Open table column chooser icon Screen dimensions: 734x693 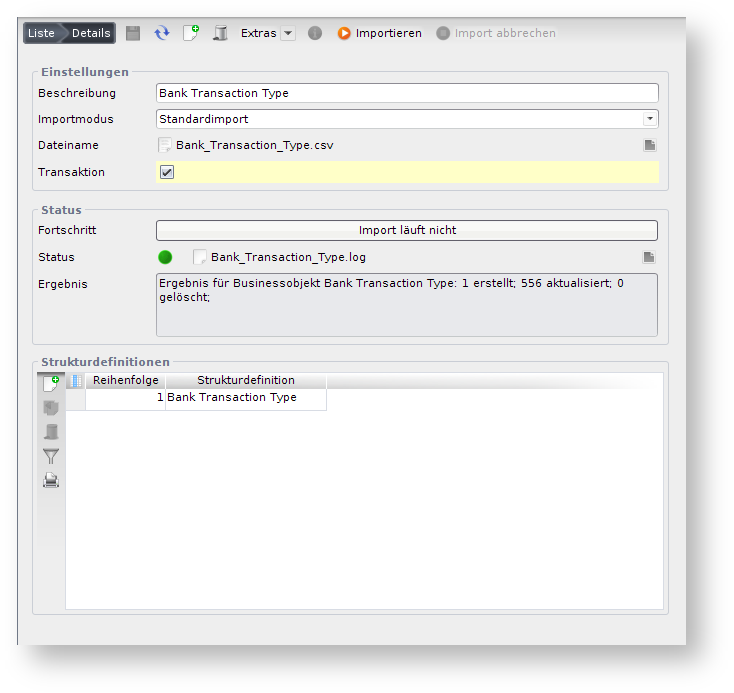click(x=76, y=381)
